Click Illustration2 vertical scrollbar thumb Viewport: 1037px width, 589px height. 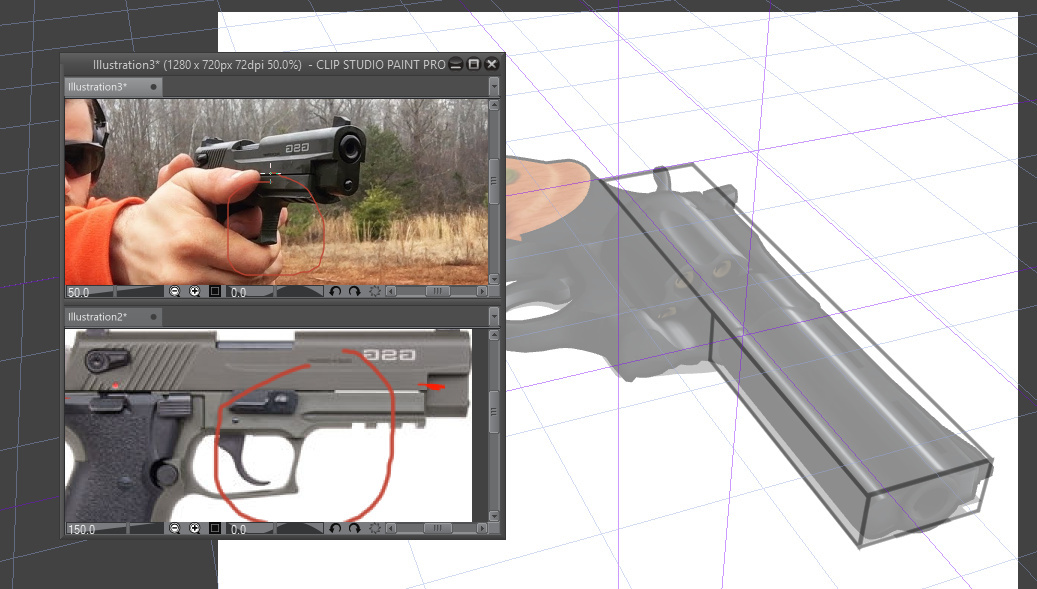click(x=494, y=412)
